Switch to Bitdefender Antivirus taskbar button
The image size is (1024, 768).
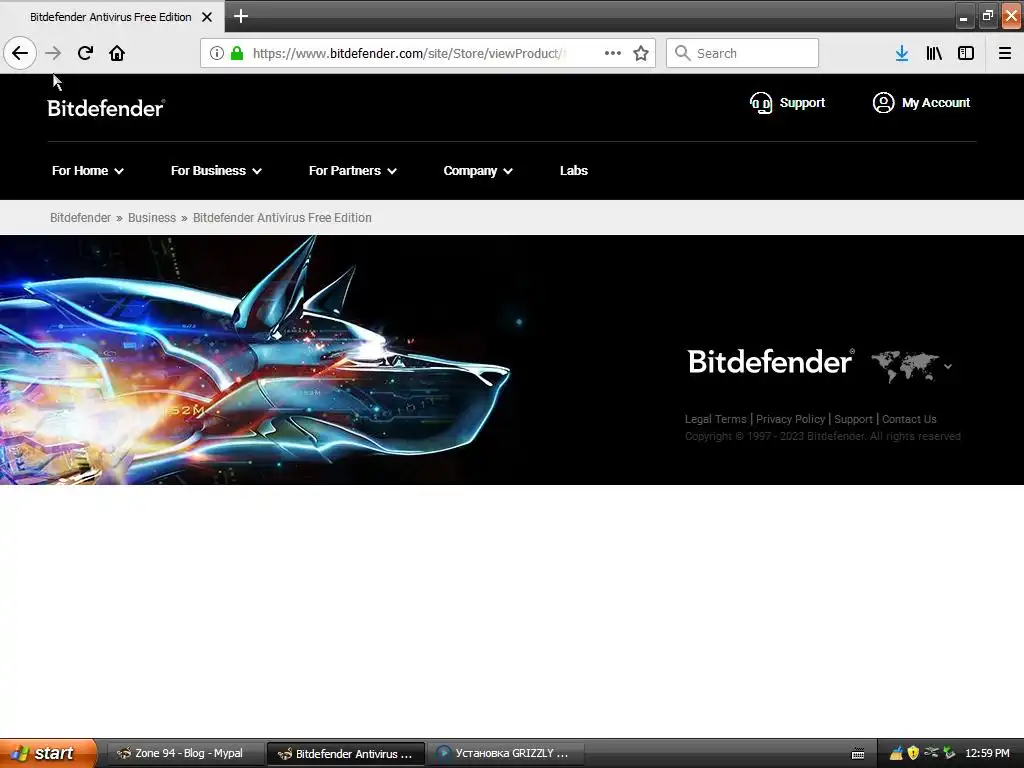pyautogui.click(x=346, y=754)
